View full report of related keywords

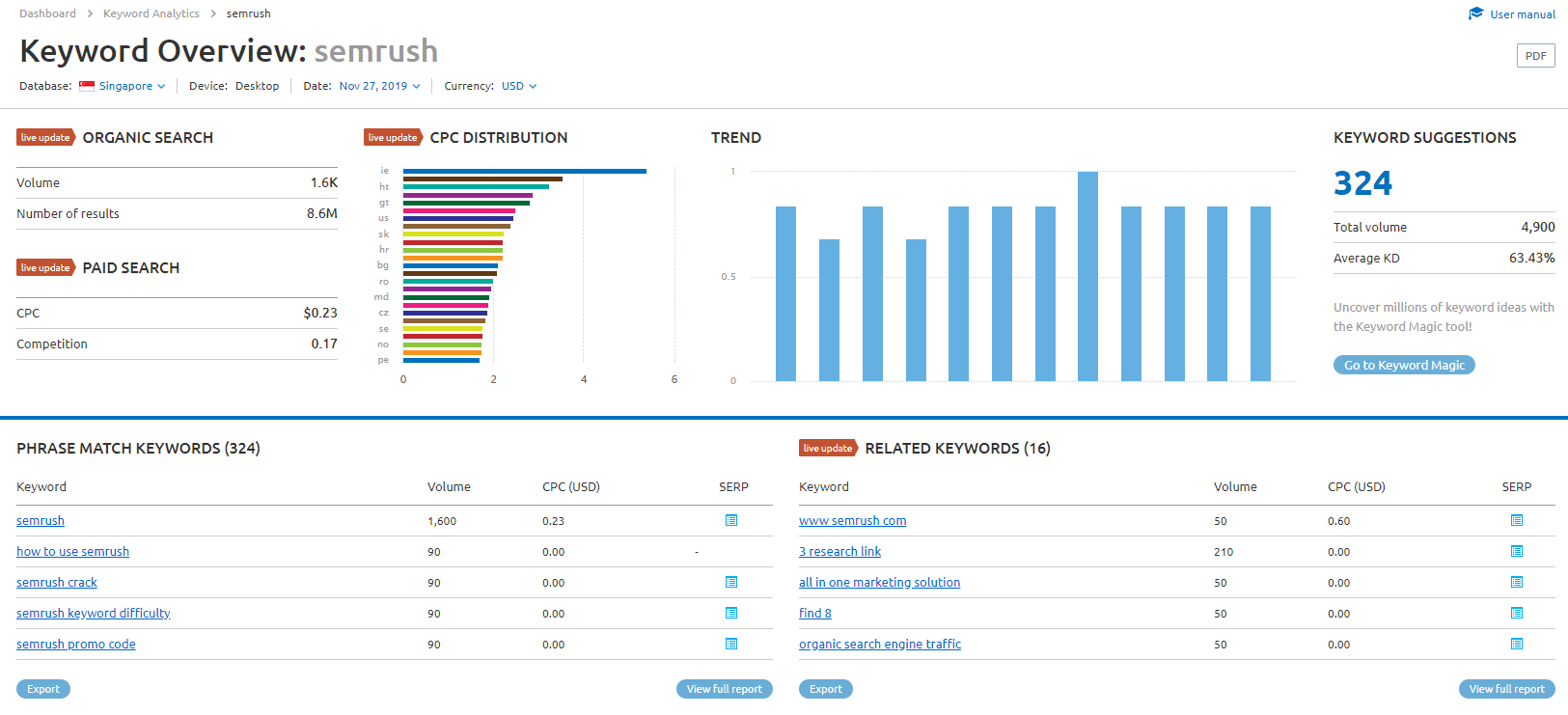click(1507, 689)
